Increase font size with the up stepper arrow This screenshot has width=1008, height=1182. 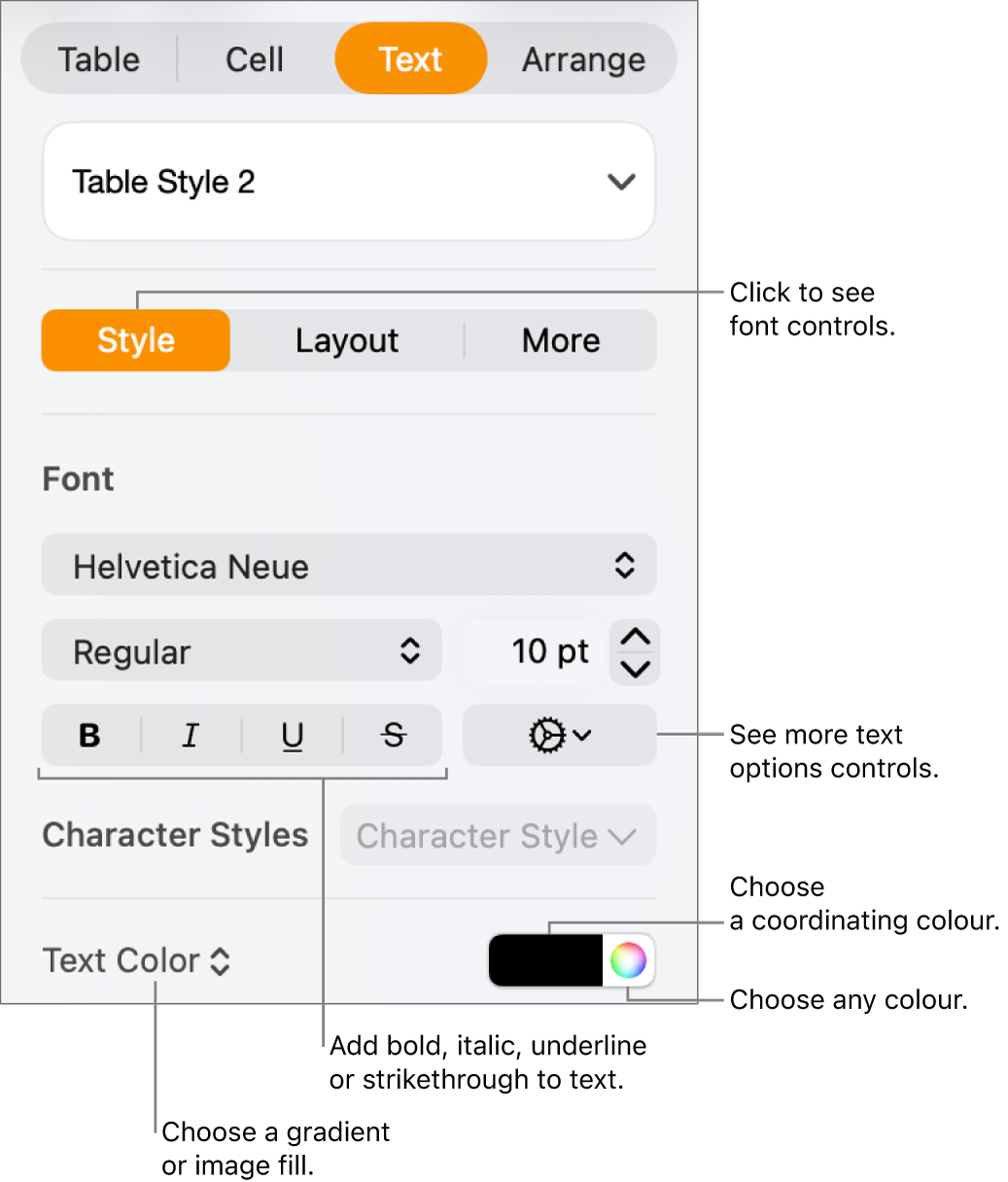pos(634,637)
